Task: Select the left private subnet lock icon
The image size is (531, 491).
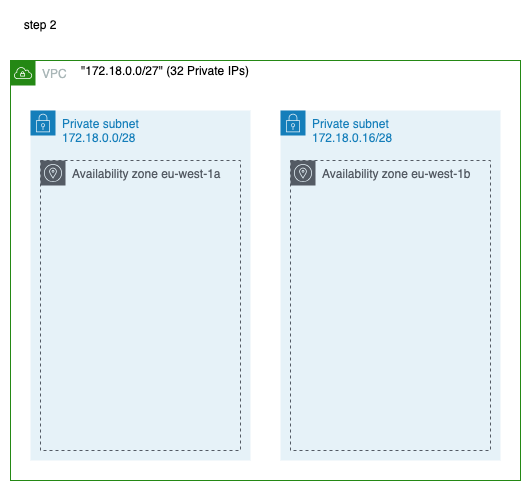Action: [x=43, y=123]
